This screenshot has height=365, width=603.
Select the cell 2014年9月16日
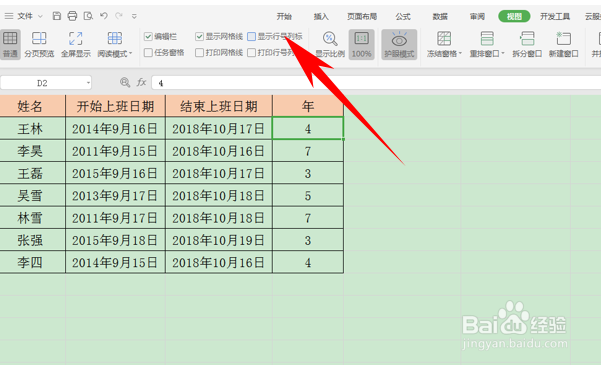[x=115, y=128]
